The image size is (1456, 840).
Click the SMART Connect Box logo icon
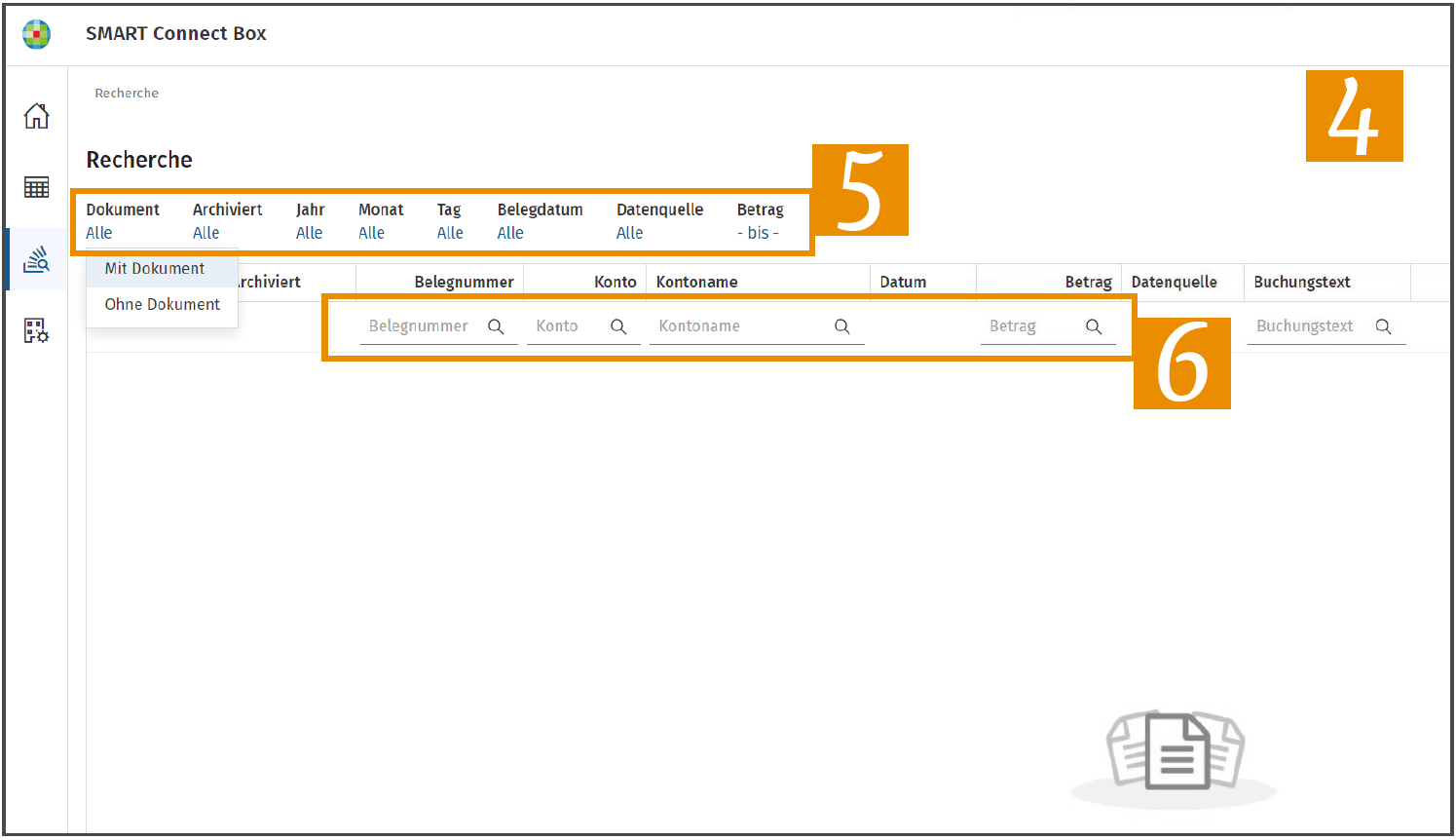pyautogui.click(x=37, y=34)
